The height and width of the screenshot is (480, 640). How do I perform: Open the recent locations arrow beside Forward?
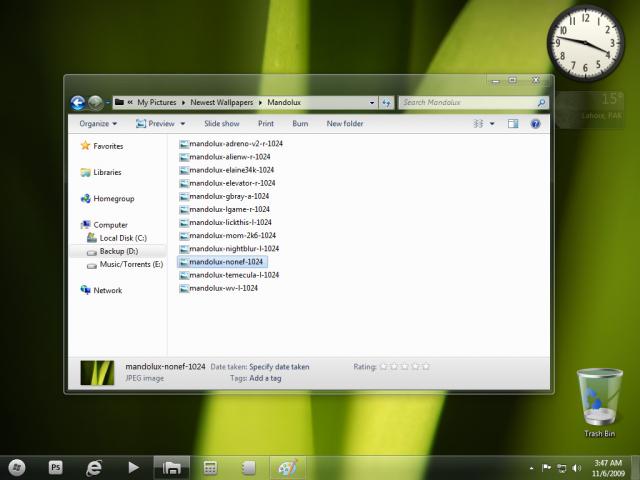pos(107,103)
